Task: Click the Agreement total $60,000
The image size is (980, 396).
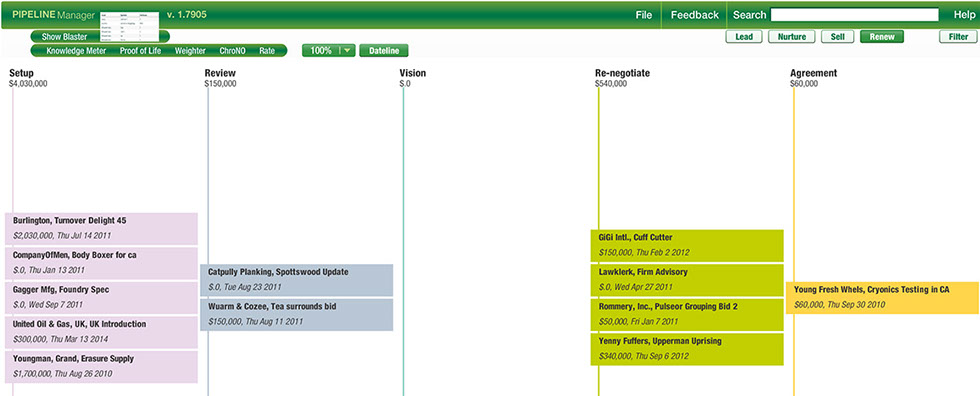Action: 804,84
